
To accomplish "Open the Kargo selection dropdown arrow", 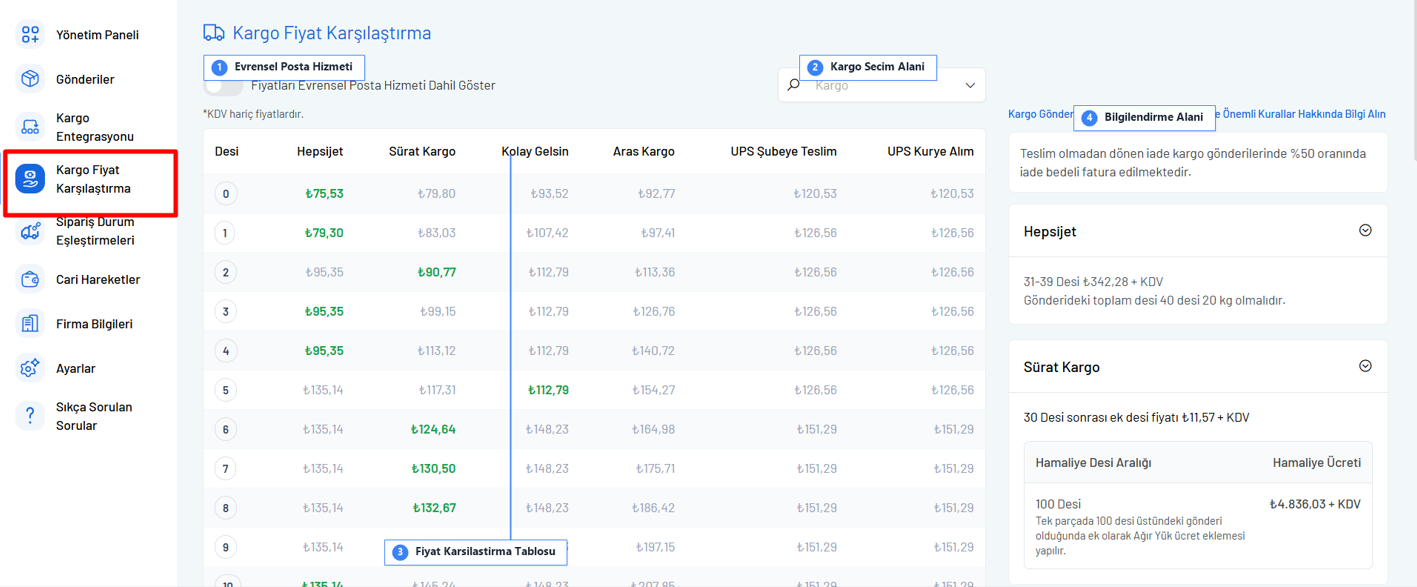I will pyautogui.click(x=969, y=86).
